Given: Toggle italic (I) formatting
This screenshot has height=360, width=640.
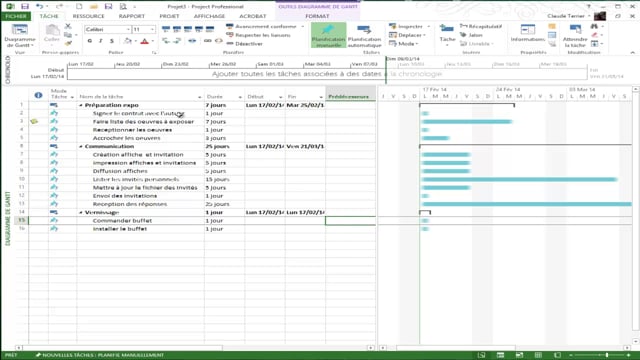Looking at the screenshot, I should [x=100, y=41].
